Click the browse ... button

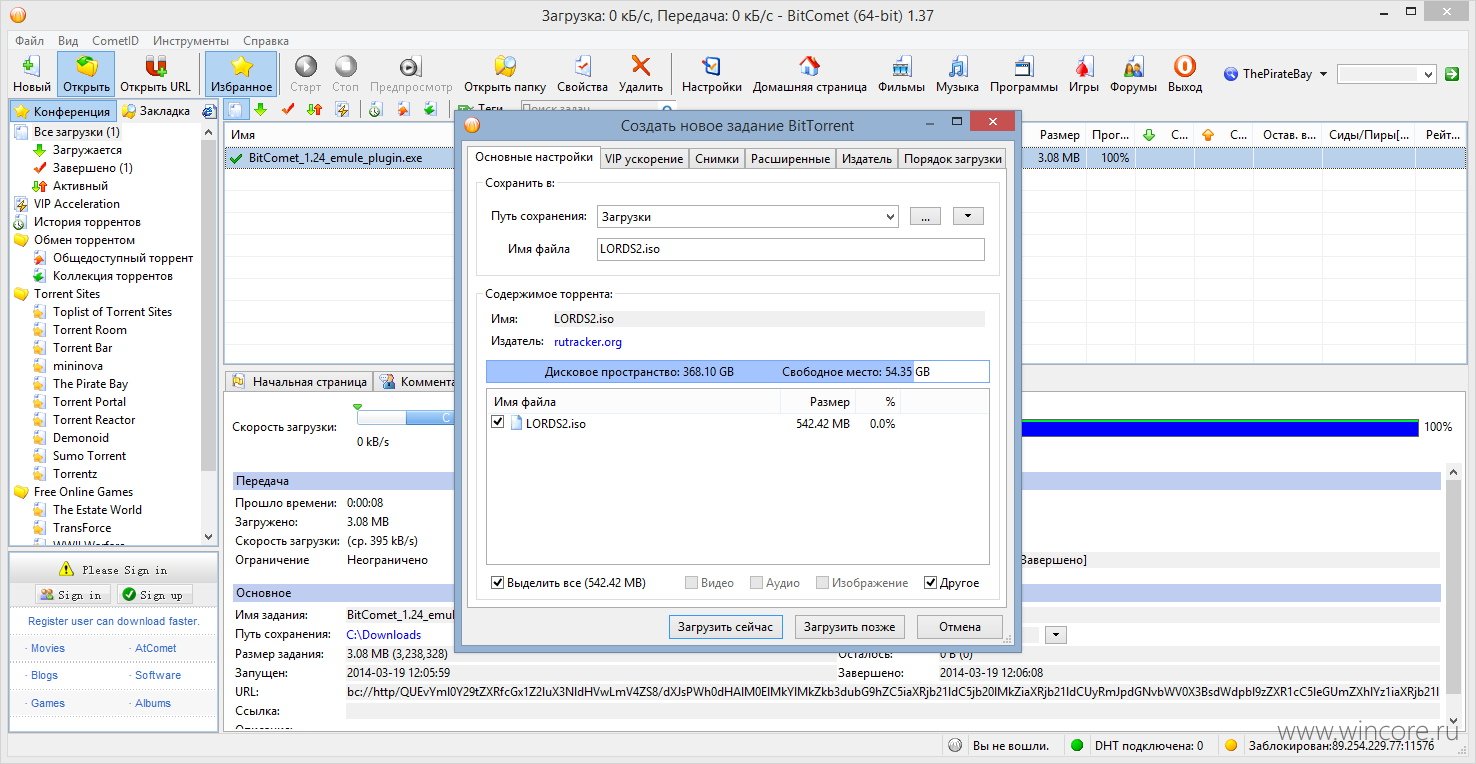pyautogui.click(x=925, y=216)
